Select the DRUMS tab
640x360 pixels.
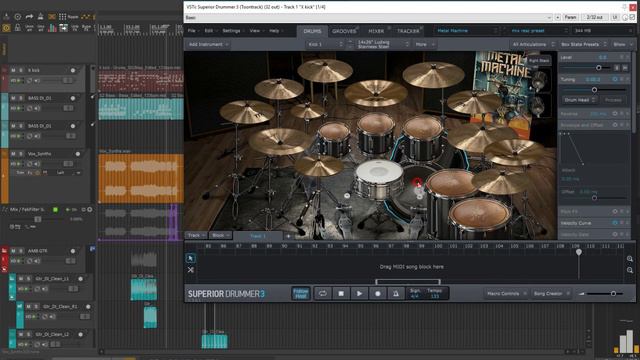pos(312,31)
